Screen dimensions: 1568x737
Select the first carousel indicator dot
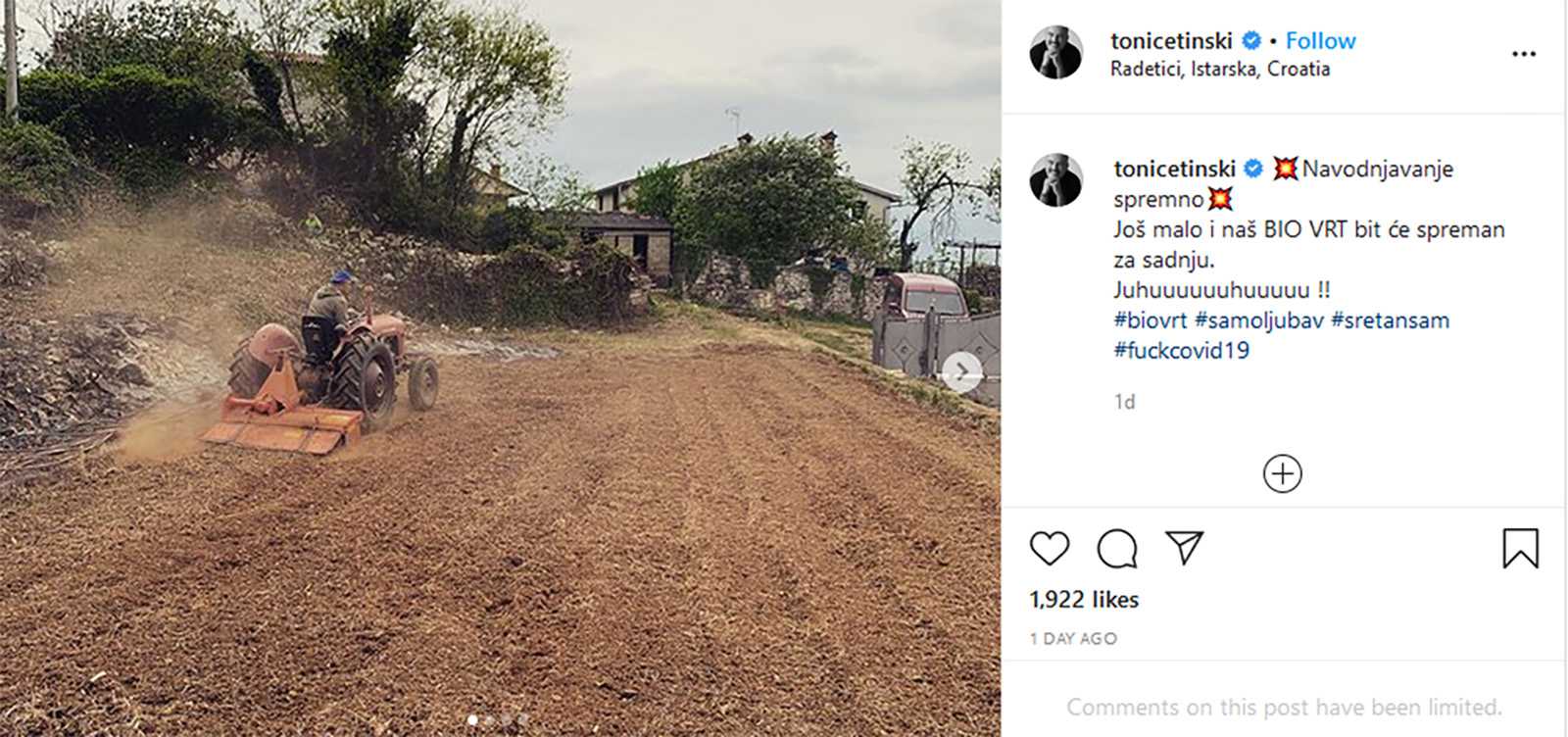[x=473, y=720]
